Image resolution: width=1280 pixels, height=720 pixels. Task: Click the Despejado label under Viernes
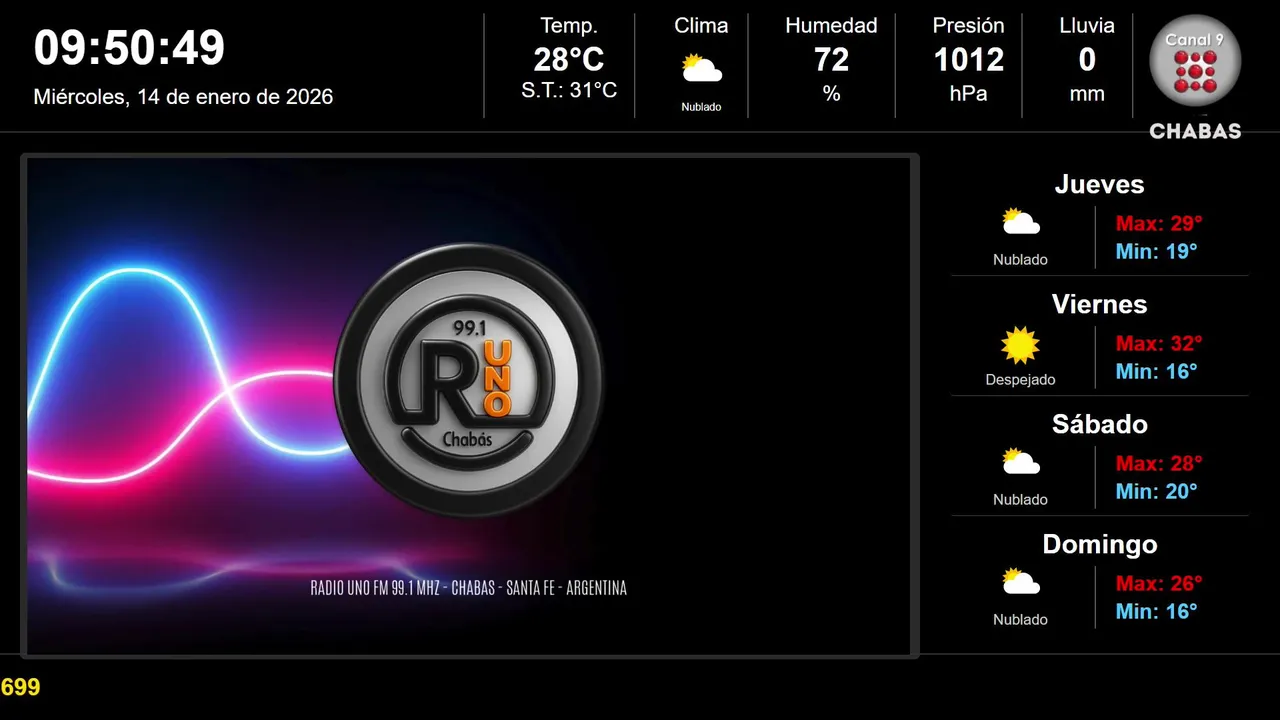coord(1020,380)
